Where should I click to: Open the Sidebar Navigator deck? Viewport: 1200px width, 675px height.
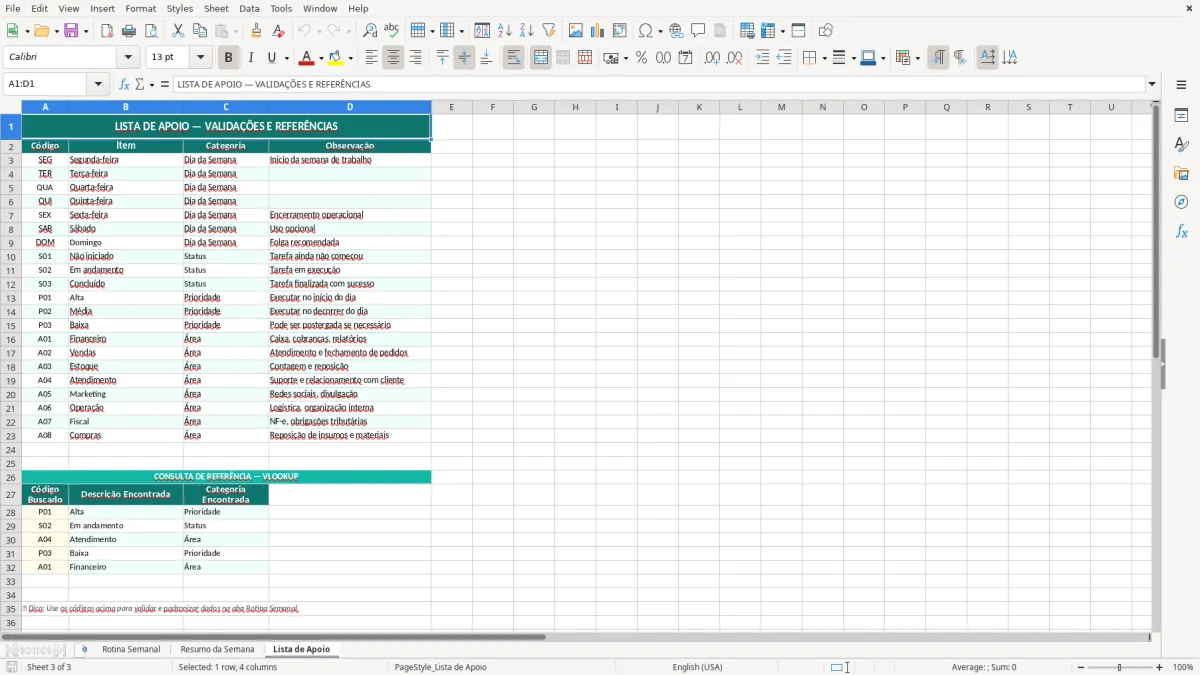pyautogui.click(x=1181, y=203)
